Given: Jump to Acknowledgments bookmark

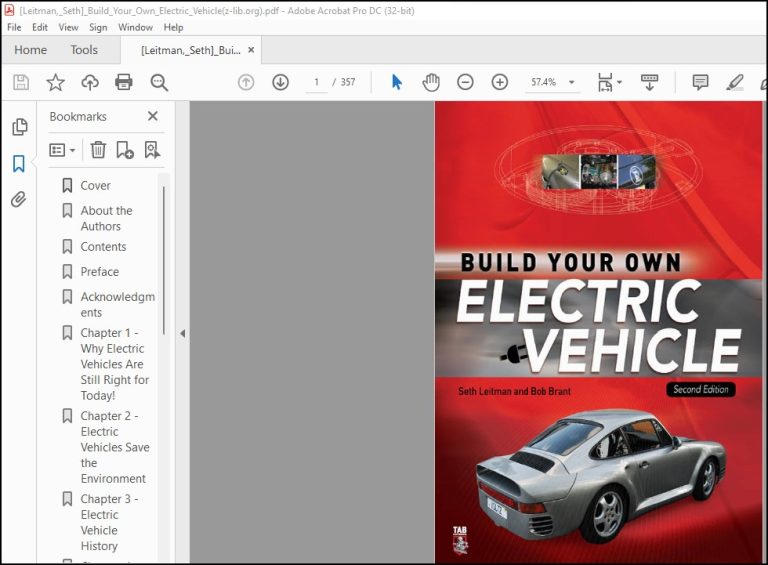Looking at the screenshot, I should [x=118, y=305].
